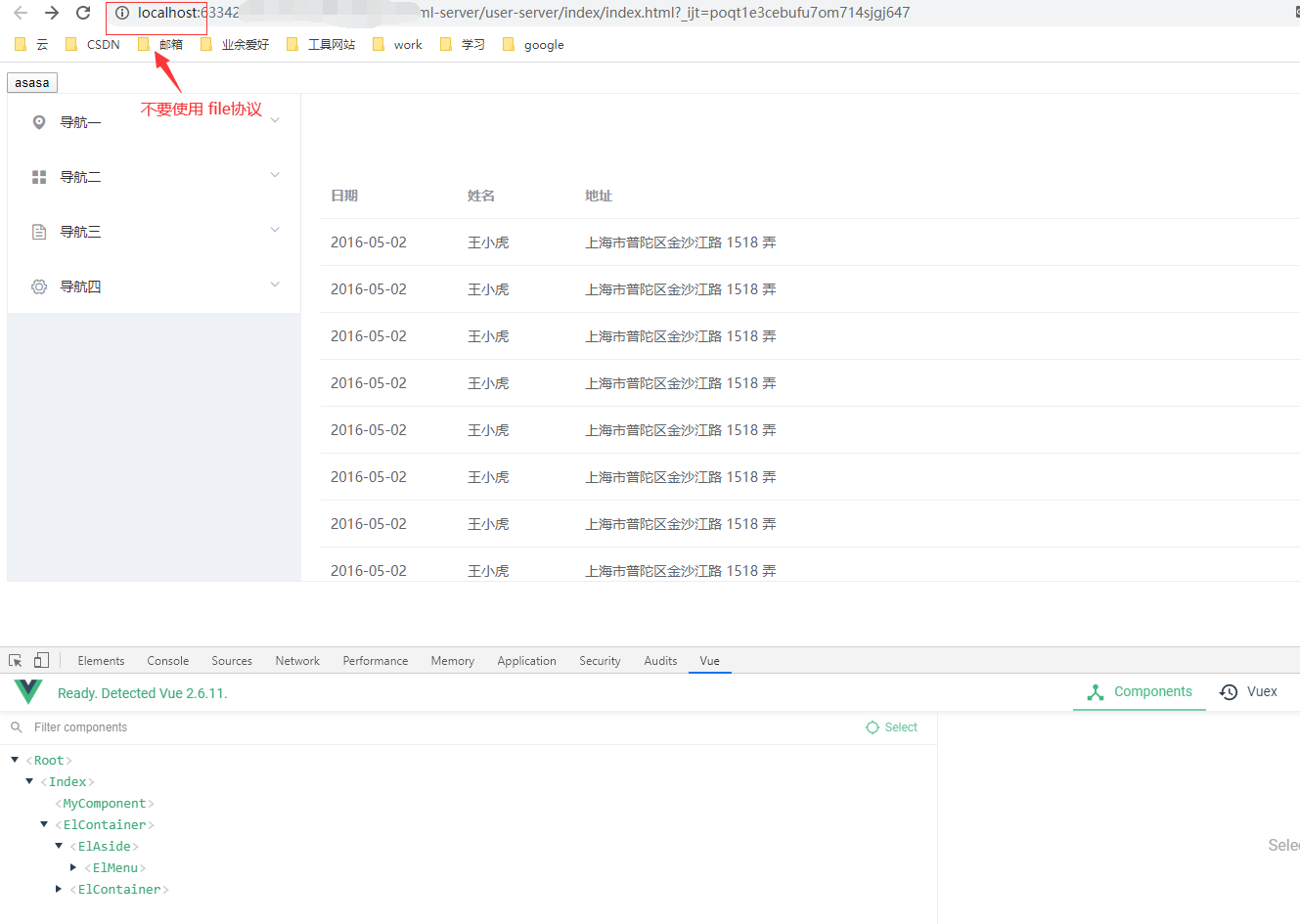
Task: Collapse the Root node in component tree
Action: click(15, 760)
